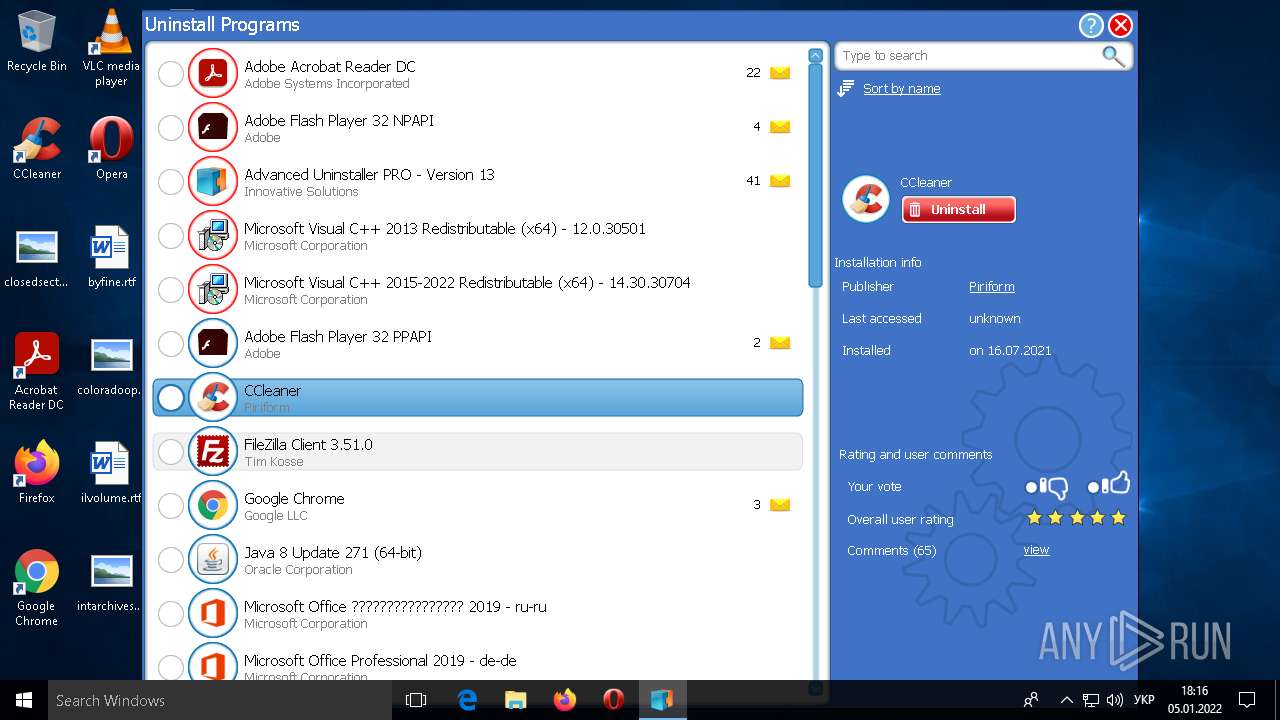Click the Advanced Uninstaller PRO program icon
The width and height of the screenshot is (1280, 720).
(x=212, y=181)
